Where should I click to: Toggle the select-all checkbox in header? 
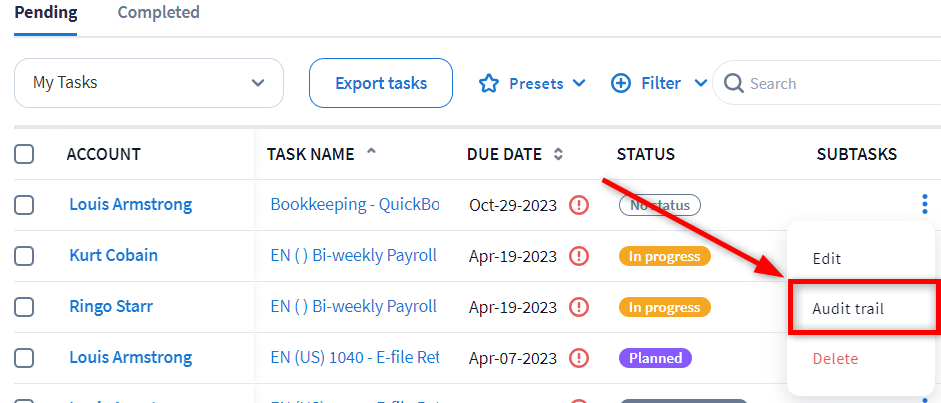click(x=24, y=155)
